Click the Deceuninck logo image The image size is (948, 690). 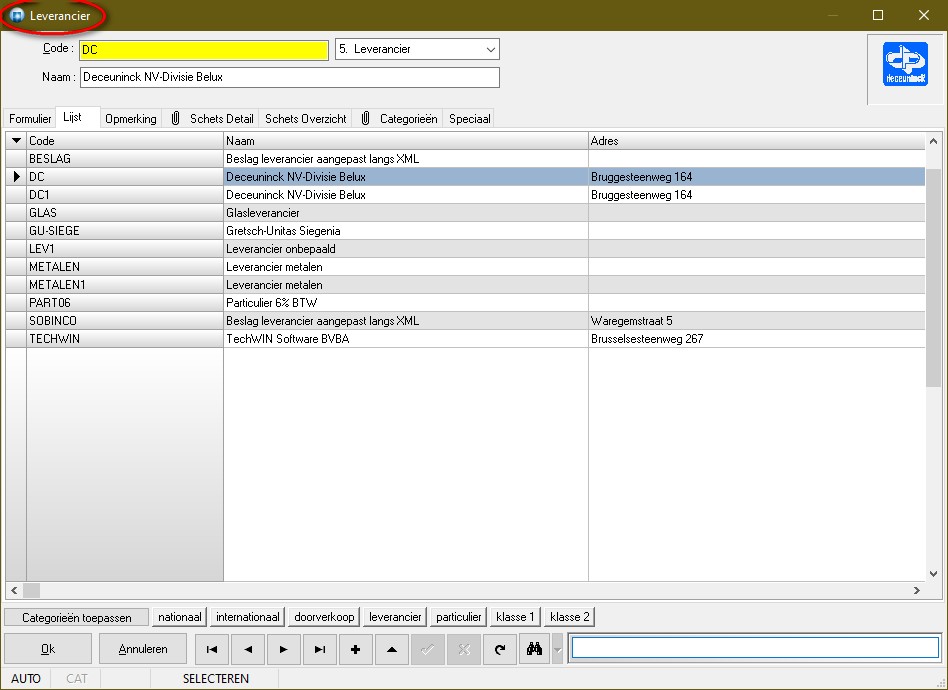(905, 64)
